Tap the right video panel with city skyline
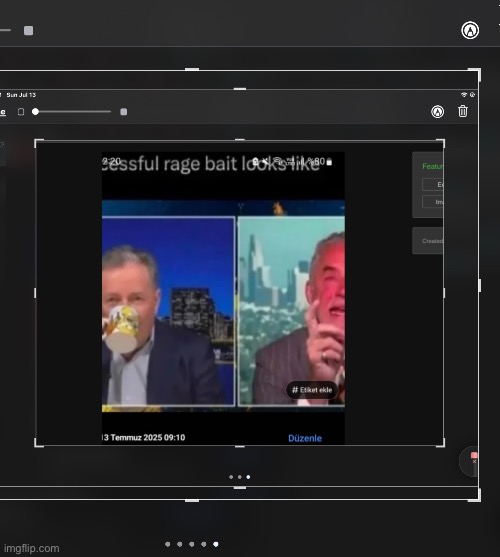Viewport: 500px width, 557px height. (291, 311)
